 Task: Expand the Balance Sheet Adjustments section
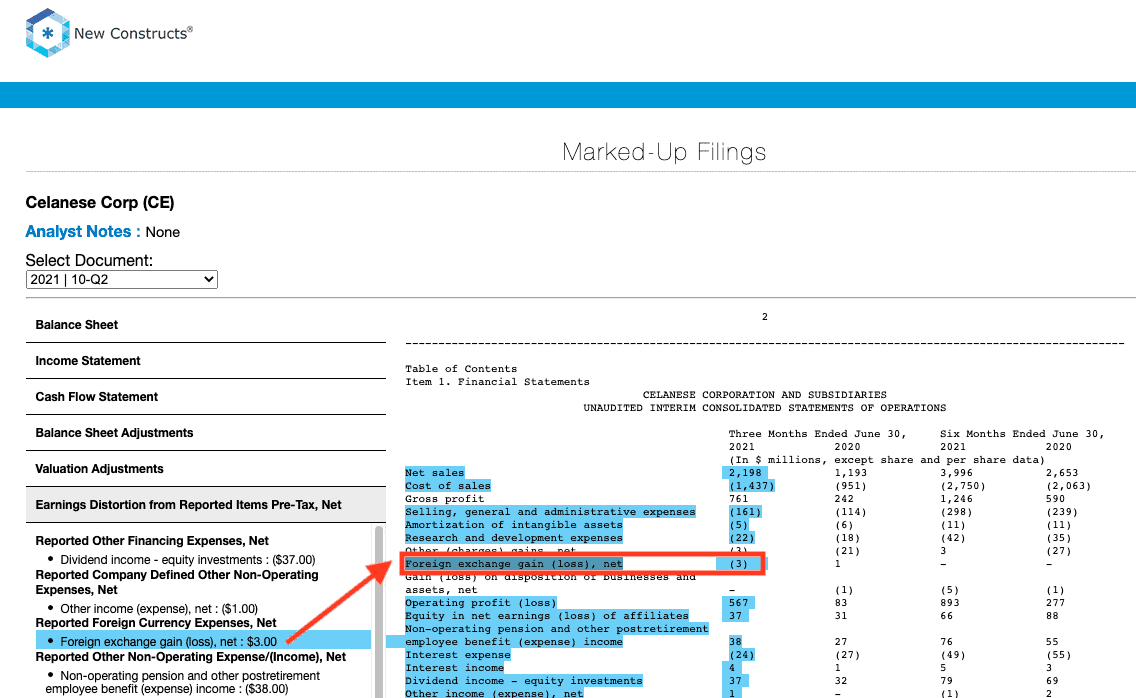(x=206, y=433)
